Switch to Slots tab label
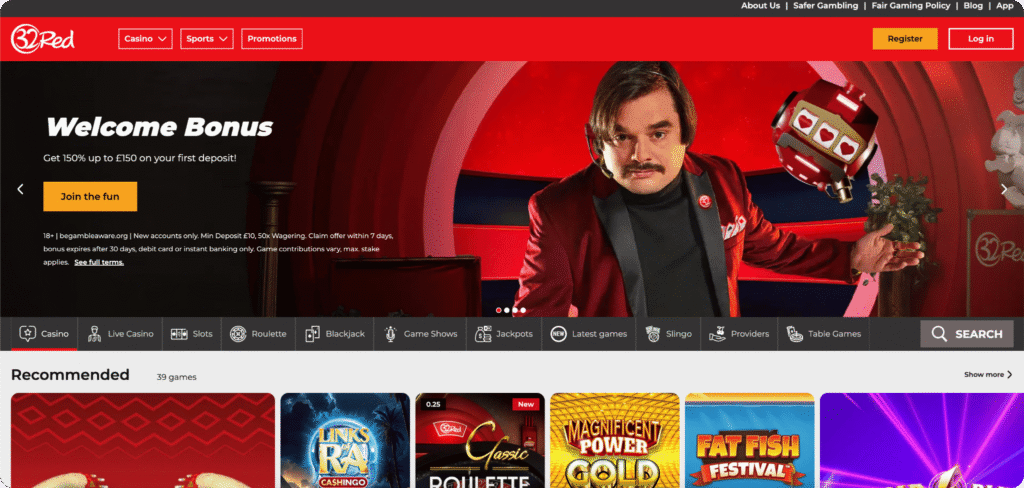This screenshot has width=1024, height=488. [202, 334]
